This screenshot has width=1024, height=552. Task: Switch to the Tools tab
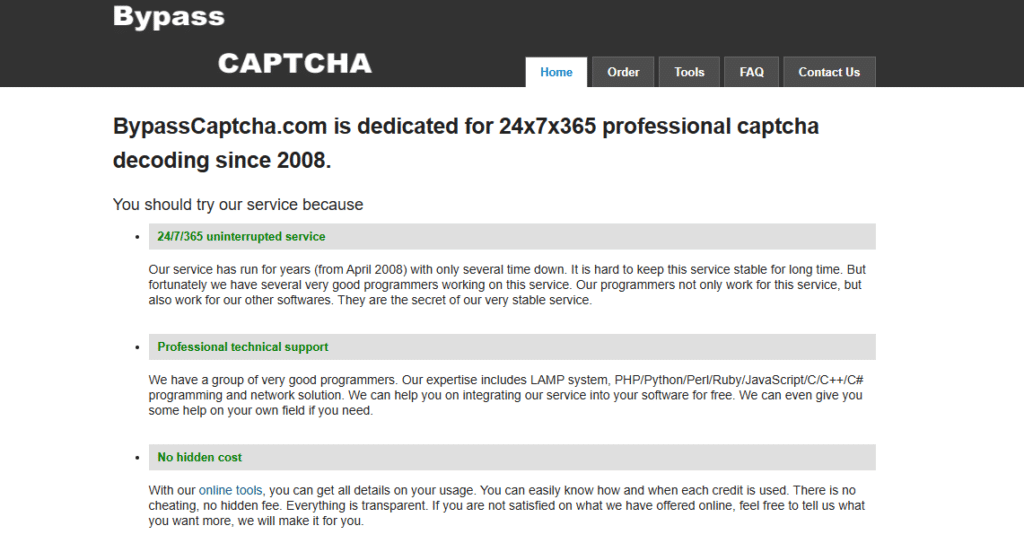point(689,72)
